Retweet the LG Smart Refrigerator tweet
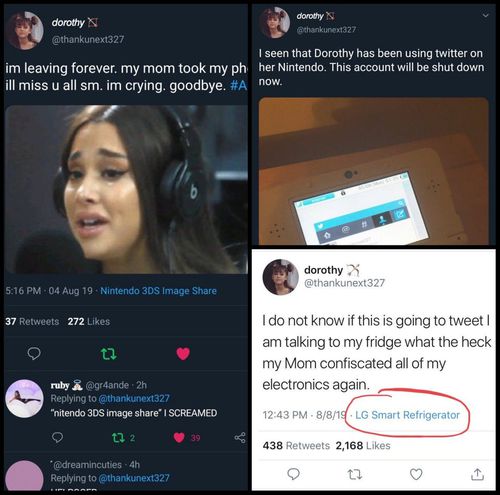Image resolution: width=500 pixels, height=495 pixels. click(355, 474)
